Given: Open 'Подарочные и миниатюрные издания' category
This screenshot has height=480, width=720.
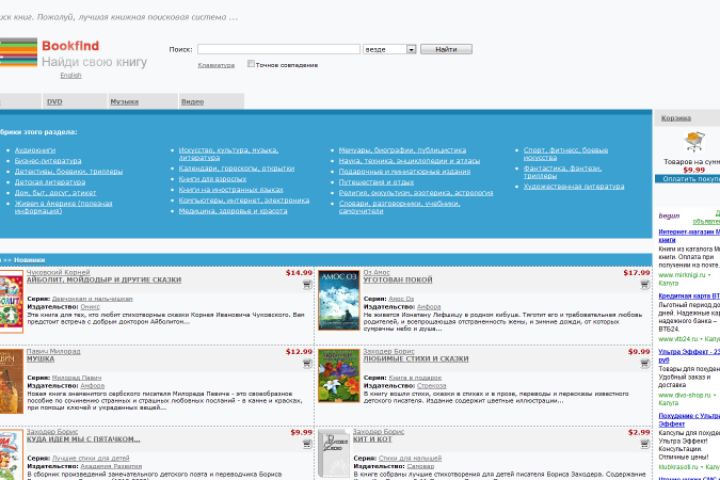Looking at the screenshot, I should click(405, 171).
